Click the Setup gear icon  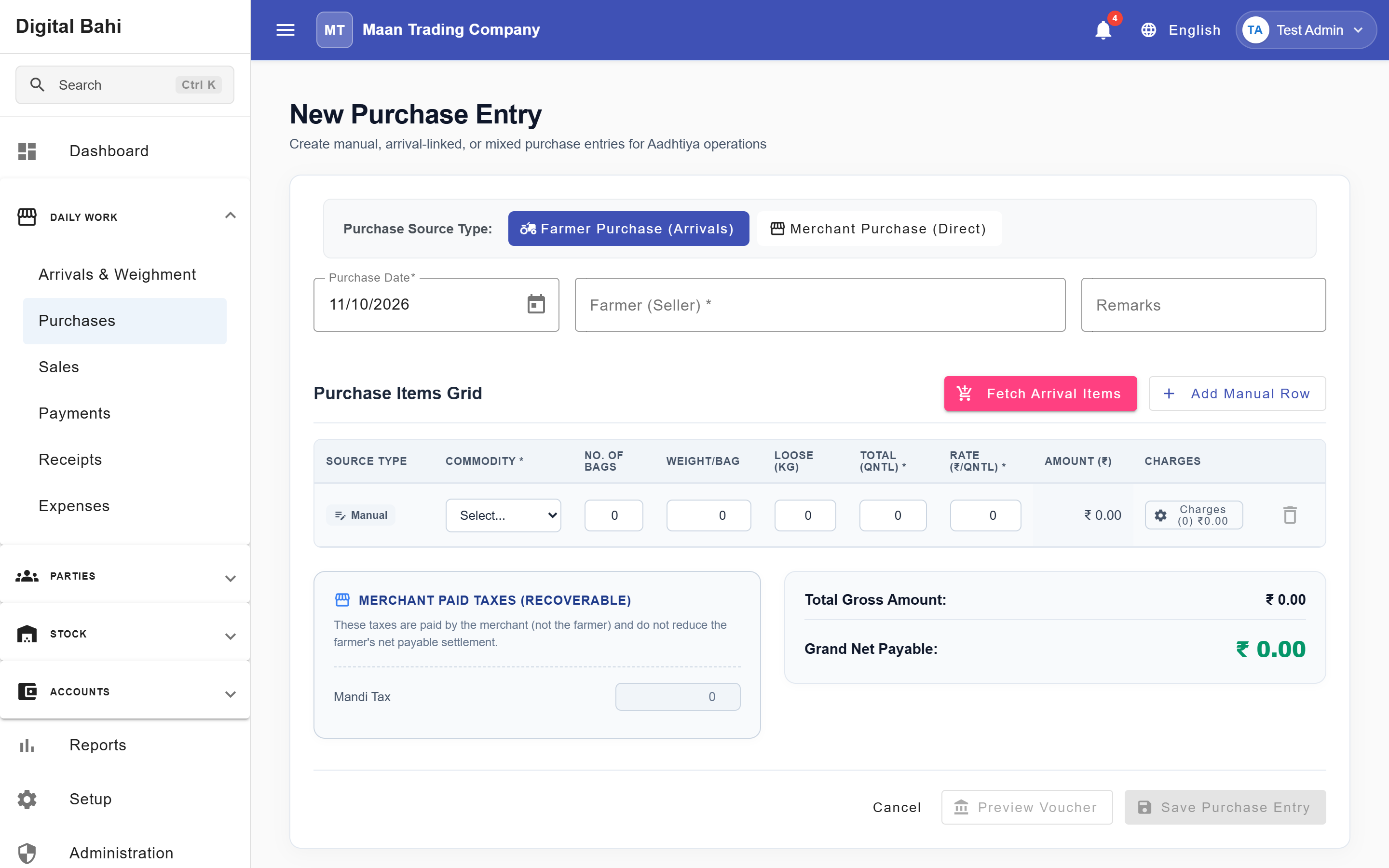[27, 799]
